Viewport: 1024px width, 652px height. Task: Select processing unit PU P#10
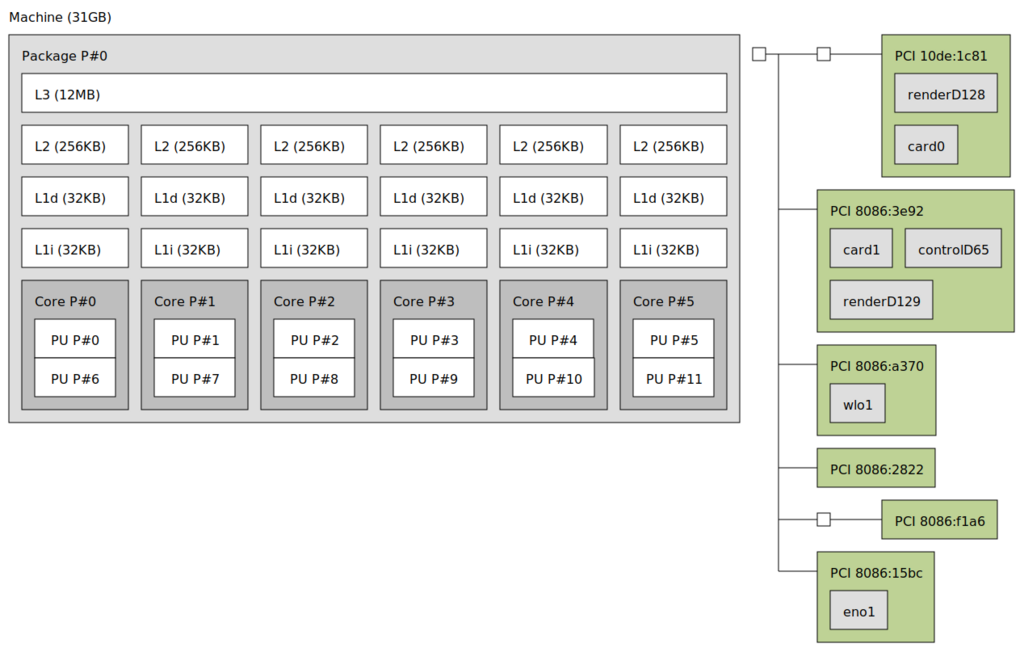coord(554,378)
